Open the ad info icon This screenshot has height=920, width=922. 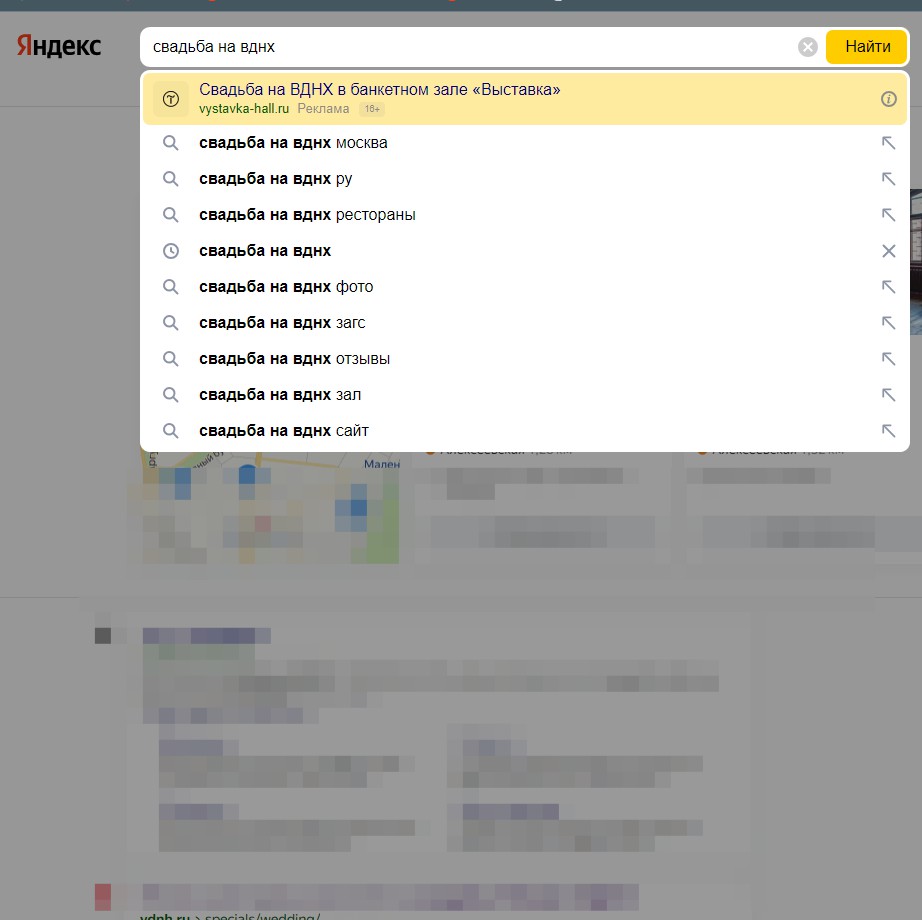(888, 99)
